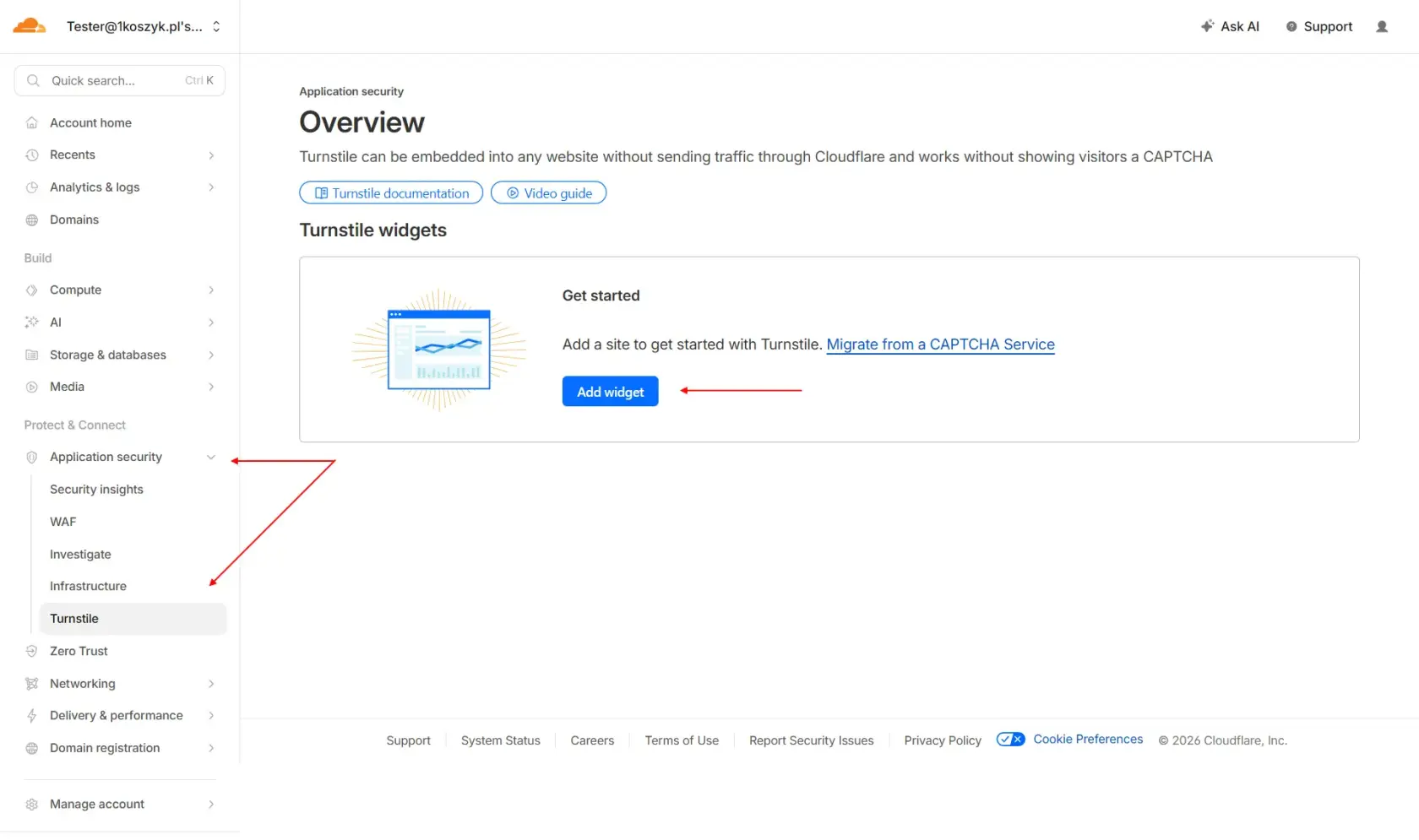Open Migrate from a CAPTCHA Service
This screenshot has height=840, width=1419.
(940, 344)
